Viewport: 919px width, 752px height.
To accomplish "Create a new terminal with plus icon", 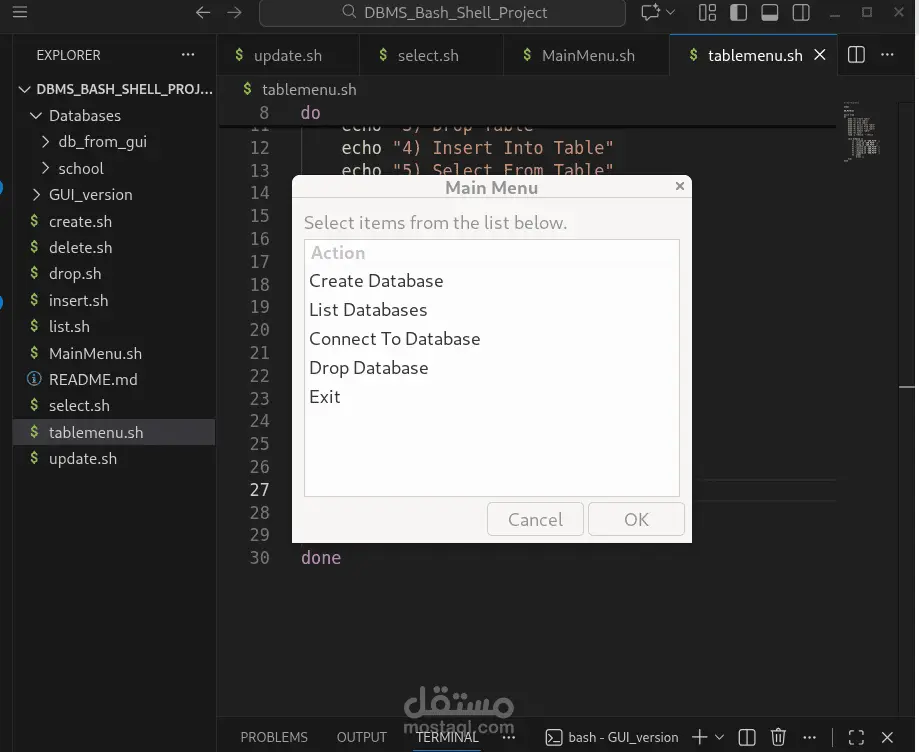I will (700, 737).
